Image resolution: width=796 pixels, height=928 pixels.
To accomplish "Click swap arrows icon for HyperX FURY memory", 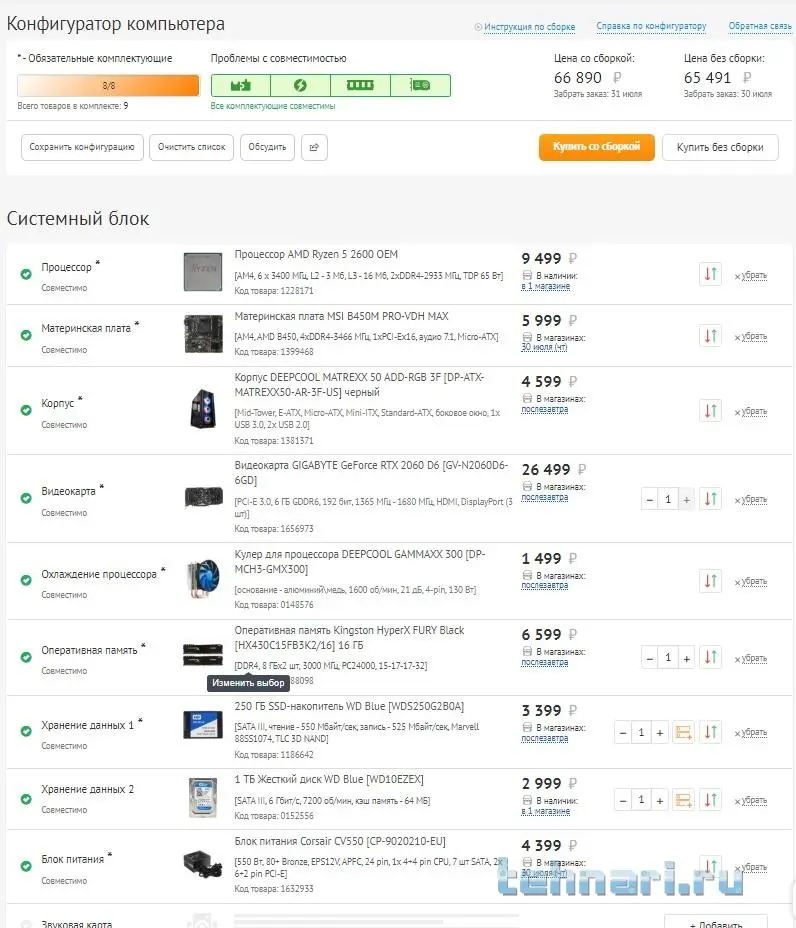I will click(x=710, y=657).
